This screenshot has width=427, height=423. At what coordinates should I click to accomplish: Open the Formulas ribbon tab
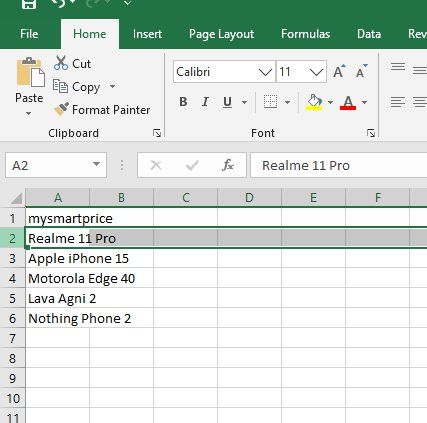coord(305,34)
